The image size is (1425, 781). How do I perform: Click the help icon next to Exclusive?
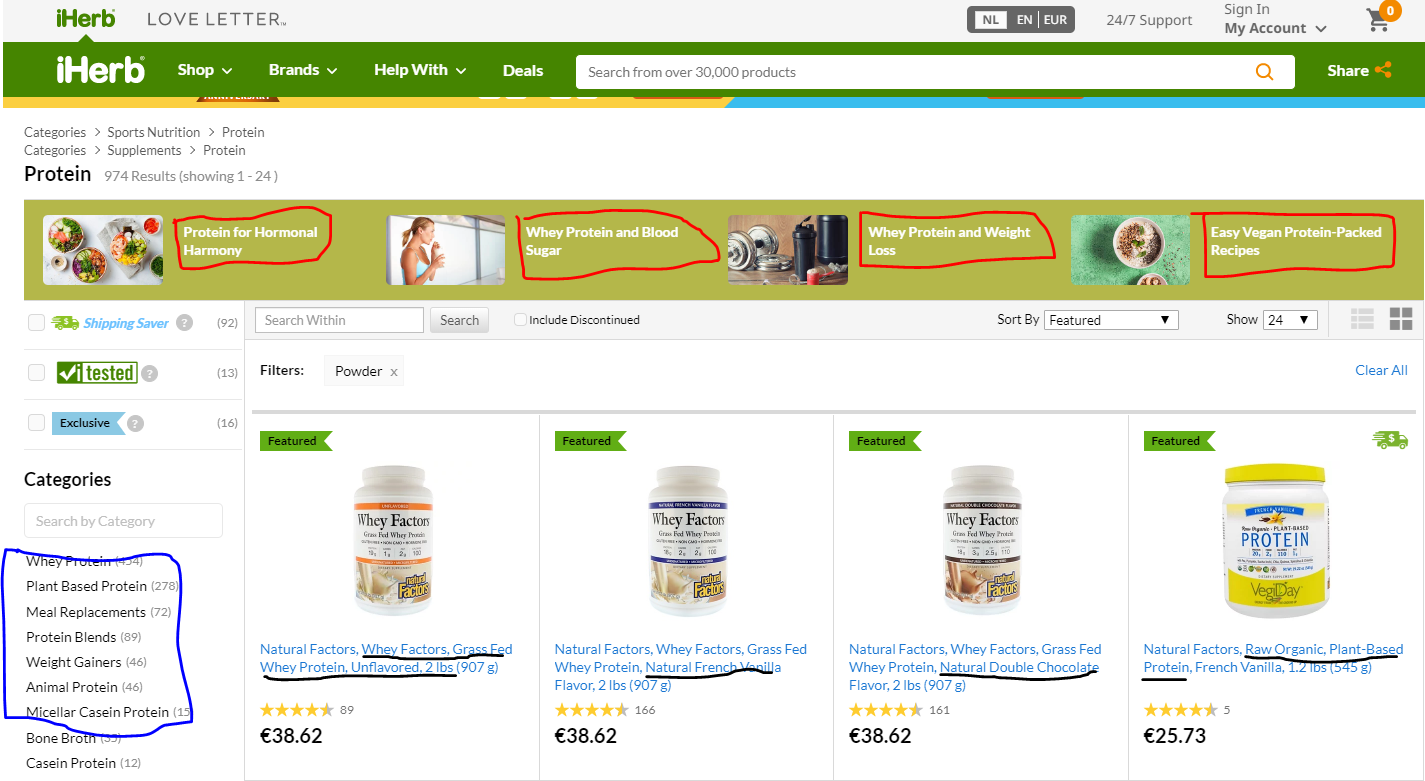point(136,423)
